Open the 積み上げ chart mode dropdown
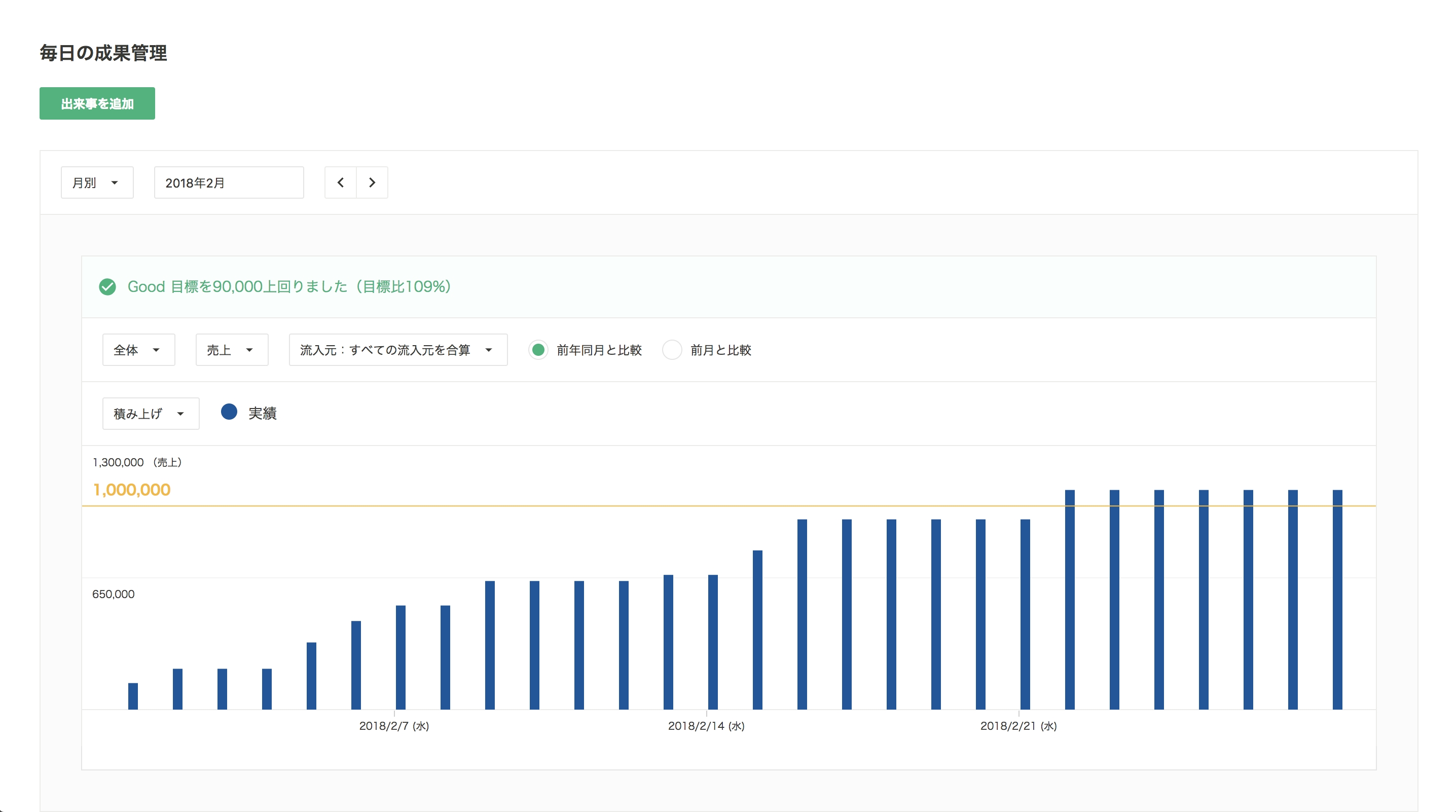 (x=151, y=414)
